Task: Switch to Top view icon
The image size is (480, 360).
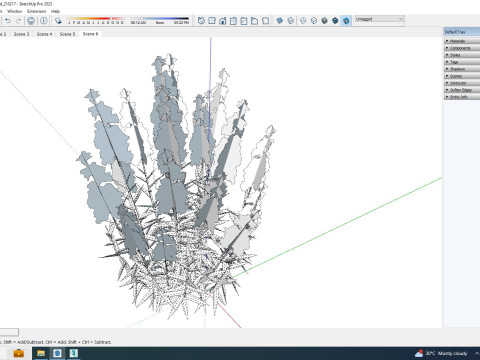Action: [x=212, y=21]
